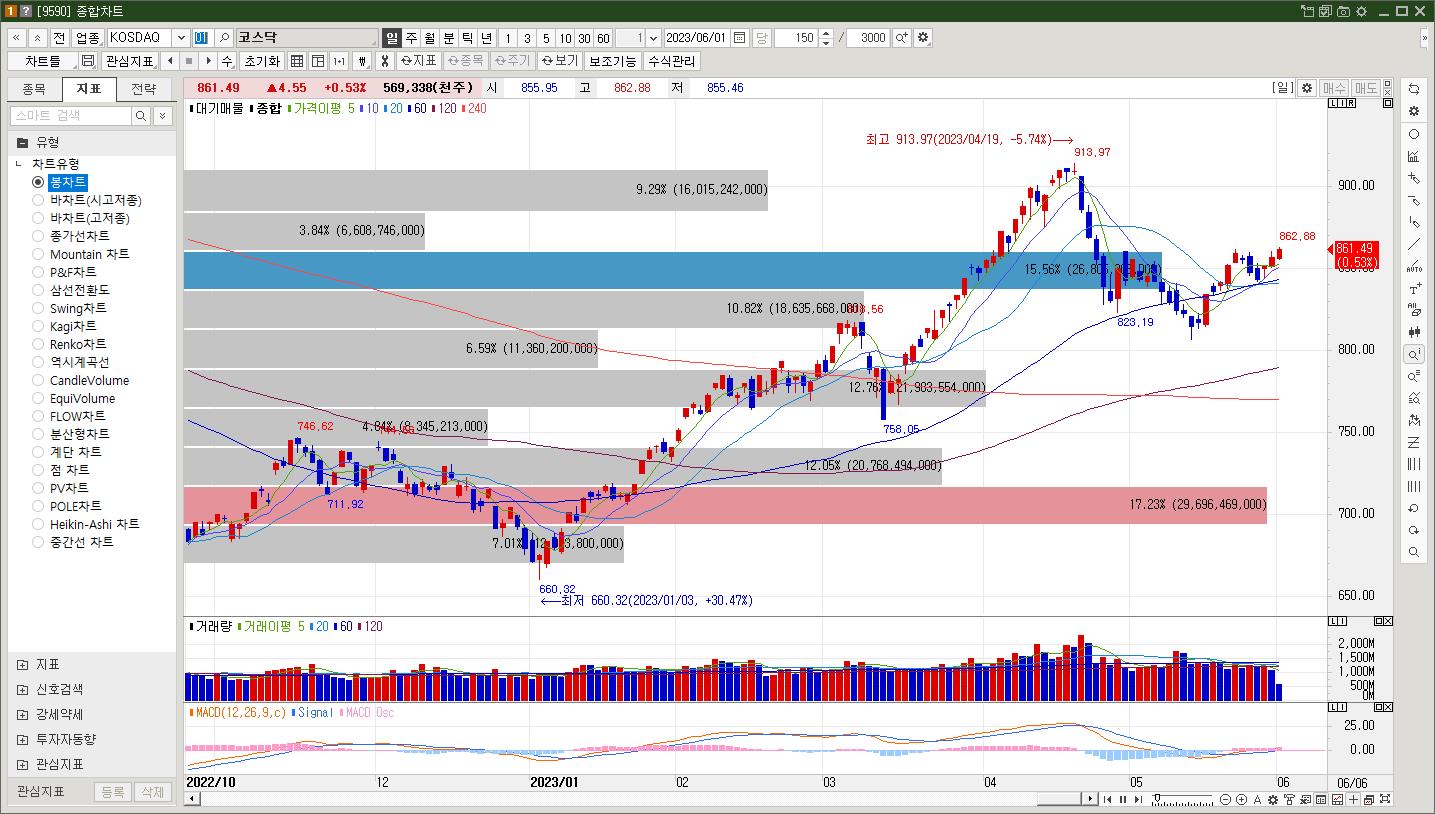
Task: Click the 매수 buy button
Action: (x=1335, y=88)
